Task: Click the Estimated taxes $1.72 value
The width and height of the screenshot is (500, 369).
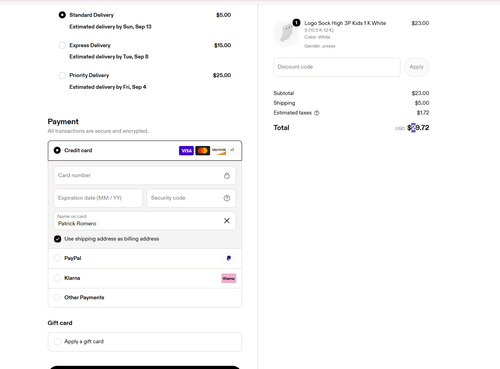Action: pyautogui.click(x=423, y=113)
